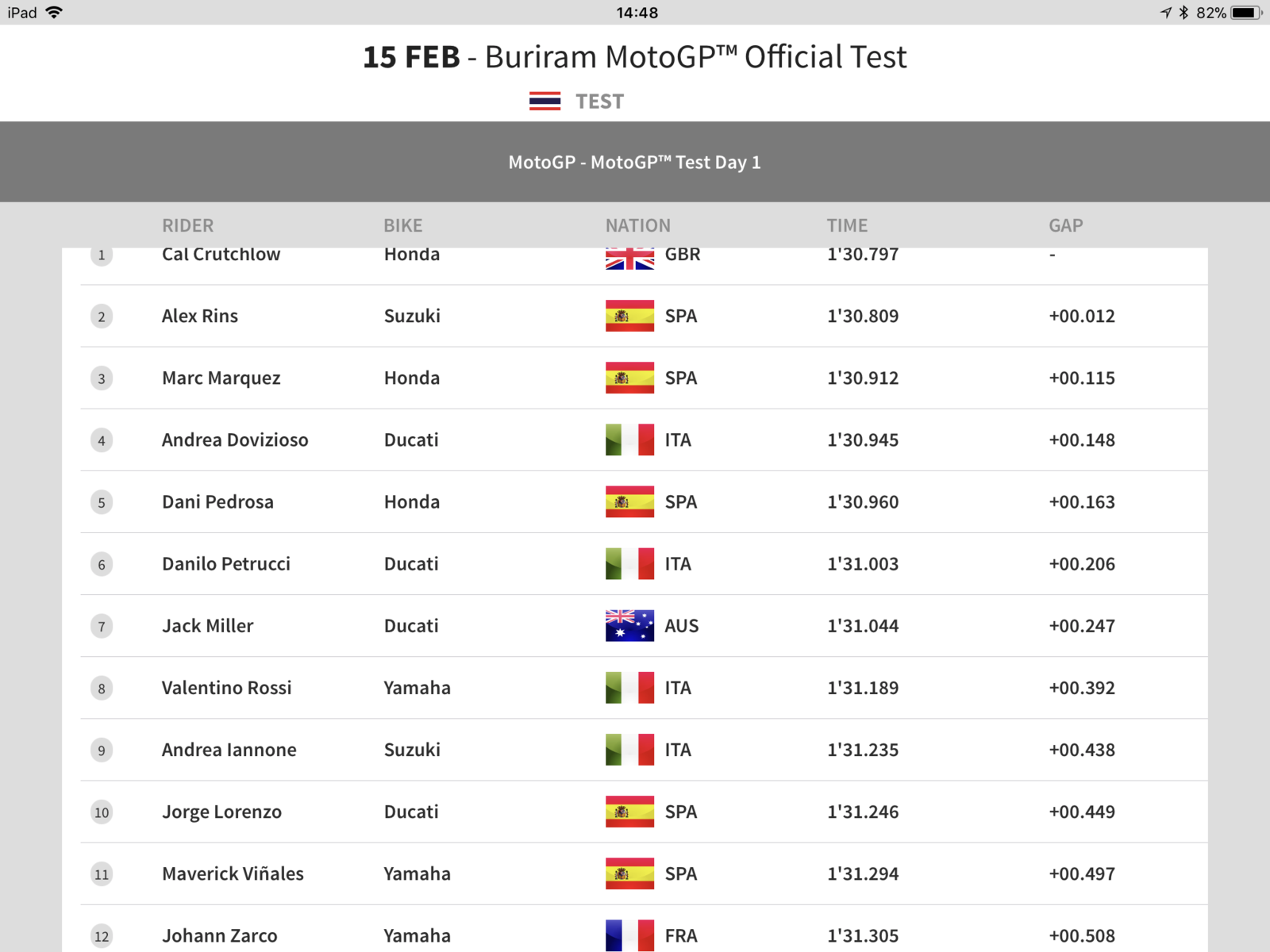
Task: Tap the French flag in Johann Zarco row
Action: 629,935
